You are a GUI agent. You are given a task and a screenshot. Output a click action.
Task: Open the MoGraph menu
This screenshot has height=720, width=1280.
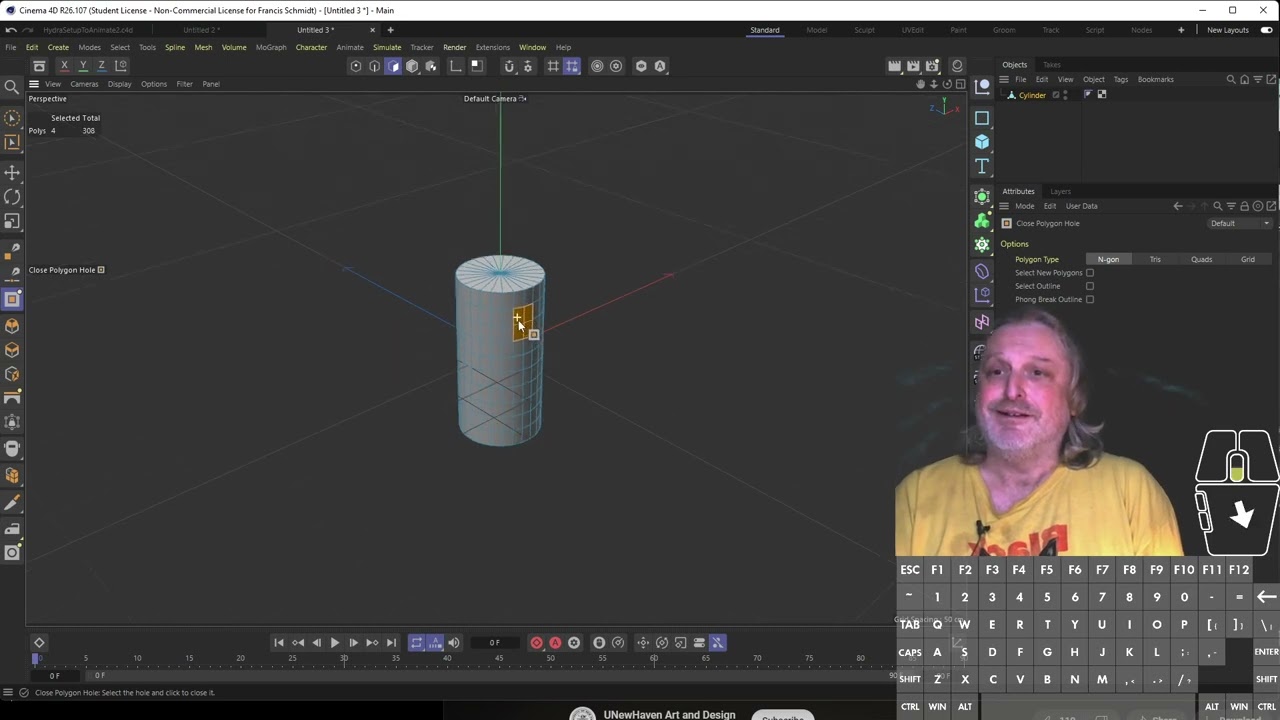point(271,47)
